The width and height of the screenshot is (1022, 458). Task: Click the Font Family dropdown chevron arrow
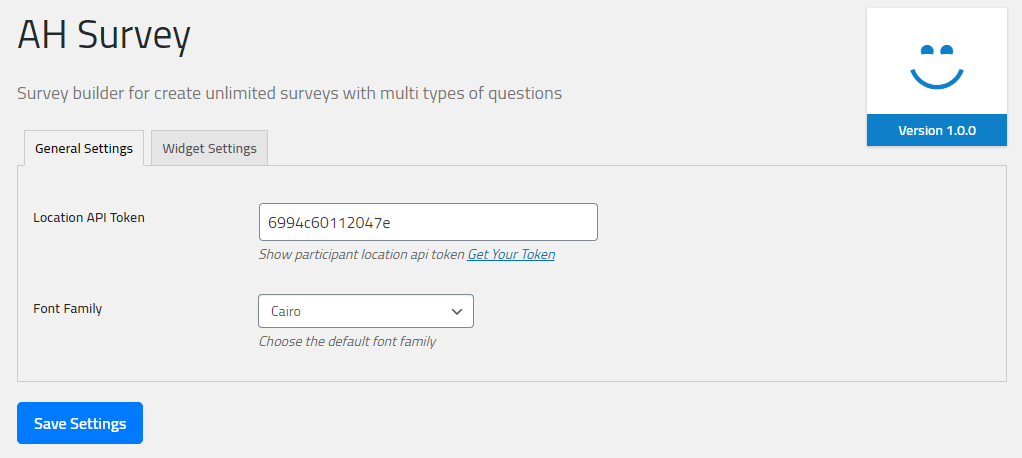[x=457, y=311]
